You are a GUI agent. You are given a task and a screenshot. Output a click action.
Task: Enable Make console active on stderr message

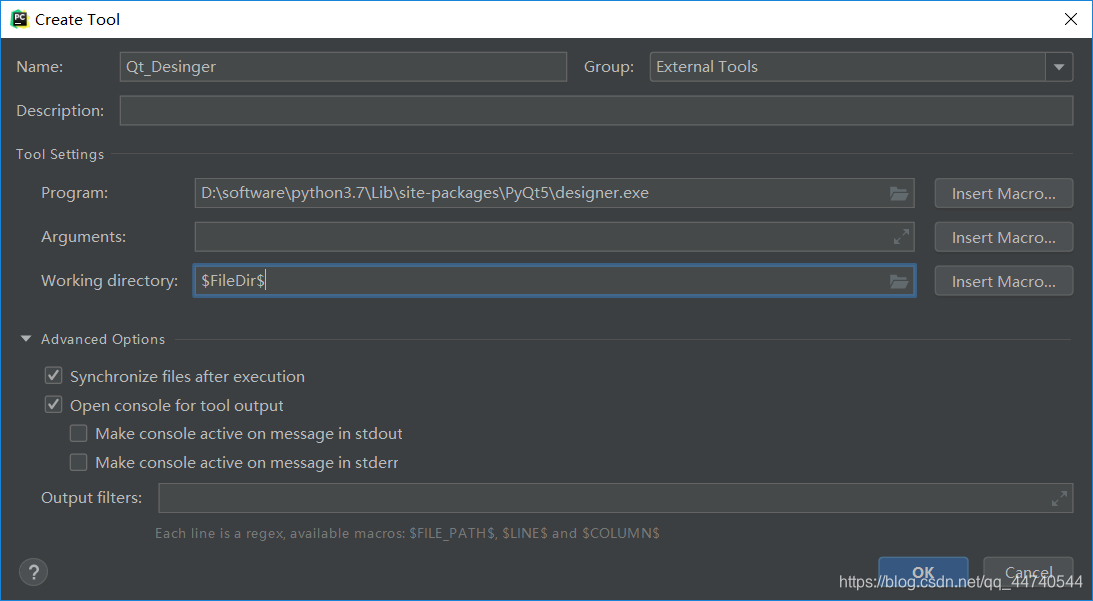[x=78, y=462]
